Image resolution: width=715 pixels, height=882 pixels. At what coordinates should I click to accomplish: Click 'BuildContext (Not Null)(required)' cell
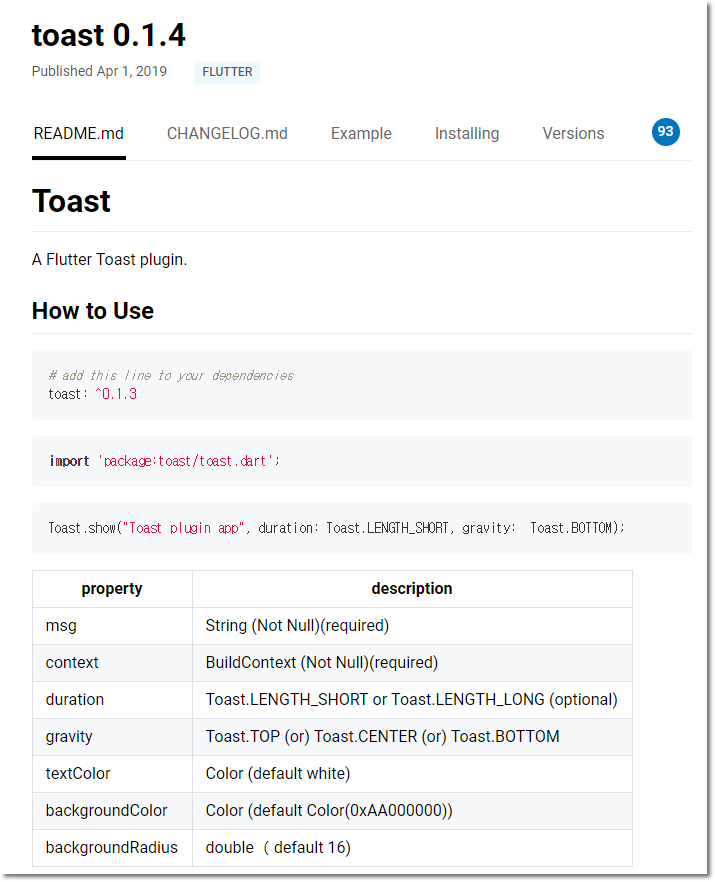(412, 663)
